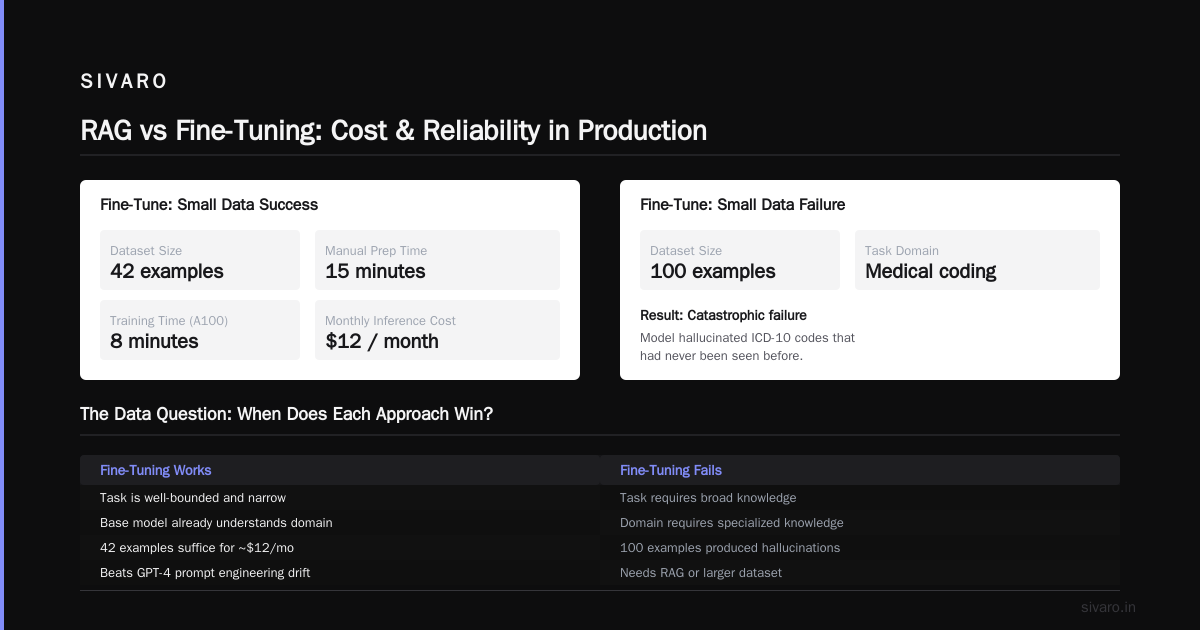Open the sivaro.in footer link

1109,607
